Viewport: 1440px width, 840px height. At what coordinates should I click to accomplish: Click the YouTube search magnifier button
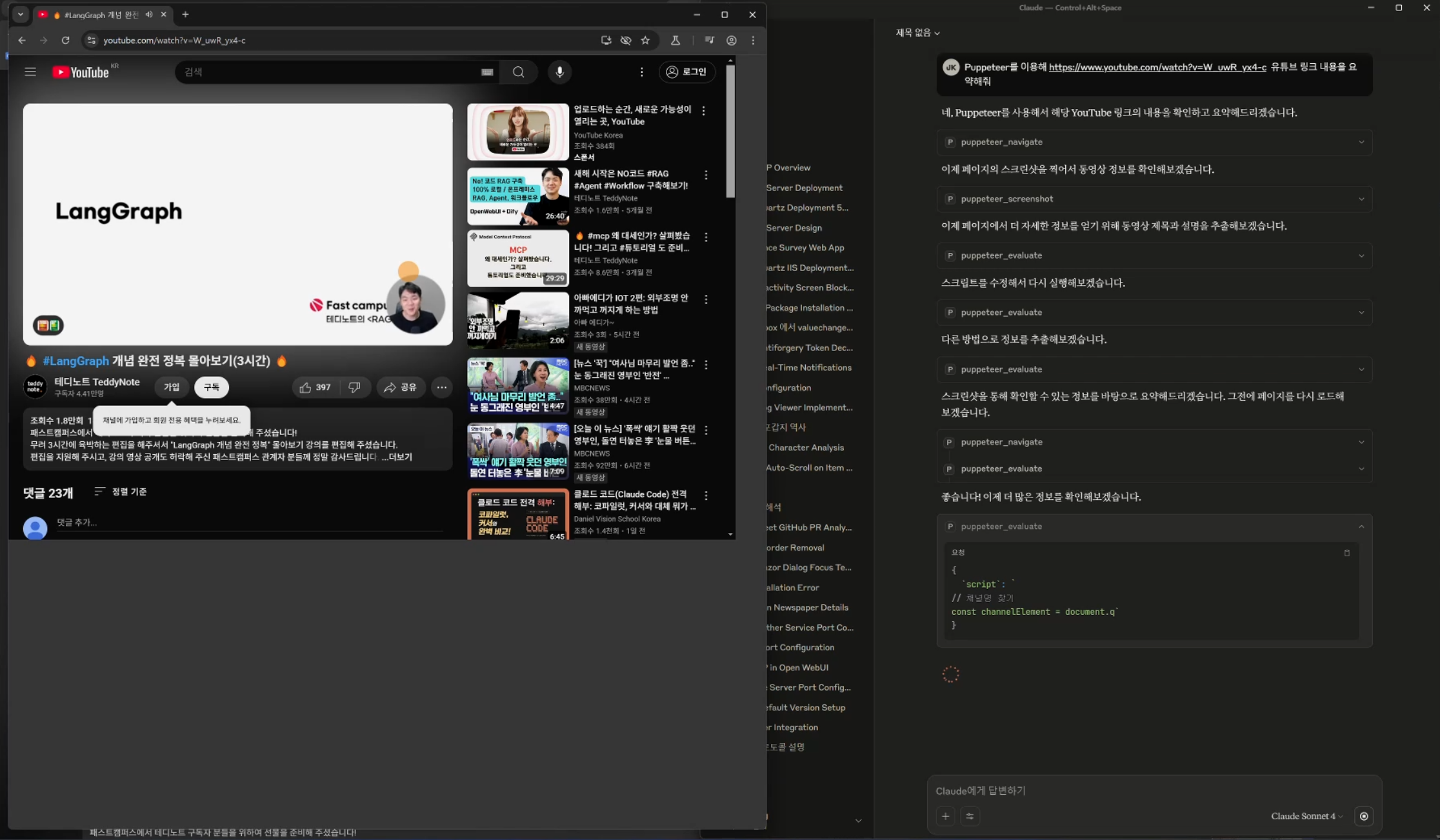click(x=519, y=72)
